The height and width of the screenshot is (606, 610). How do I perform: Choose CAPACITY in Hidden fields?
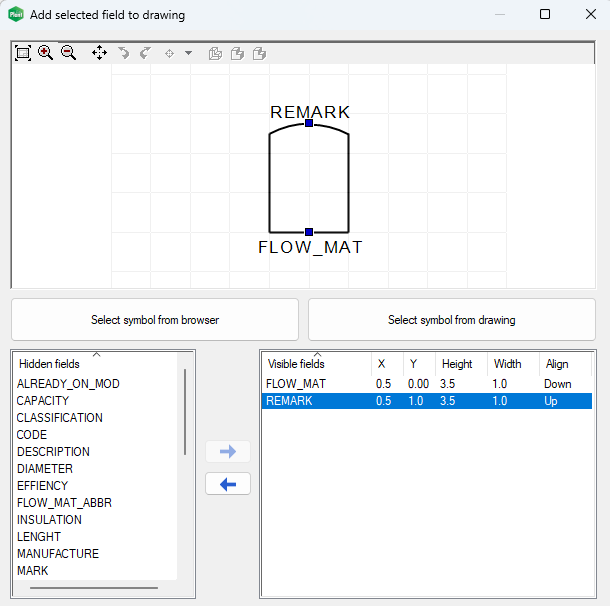[x=43, y=401]
